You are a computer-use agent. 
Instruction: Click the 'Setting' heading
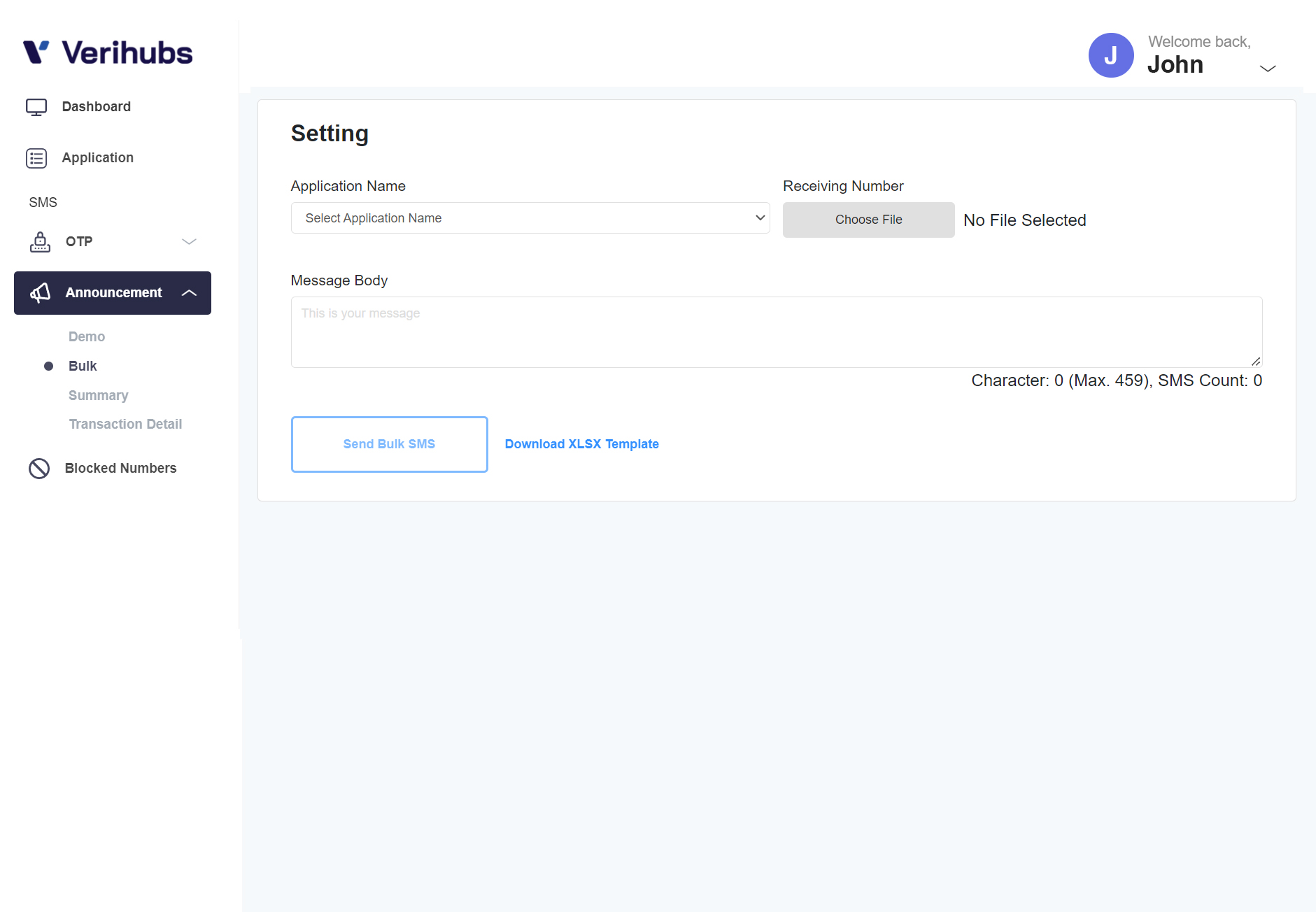click(330, 134)
